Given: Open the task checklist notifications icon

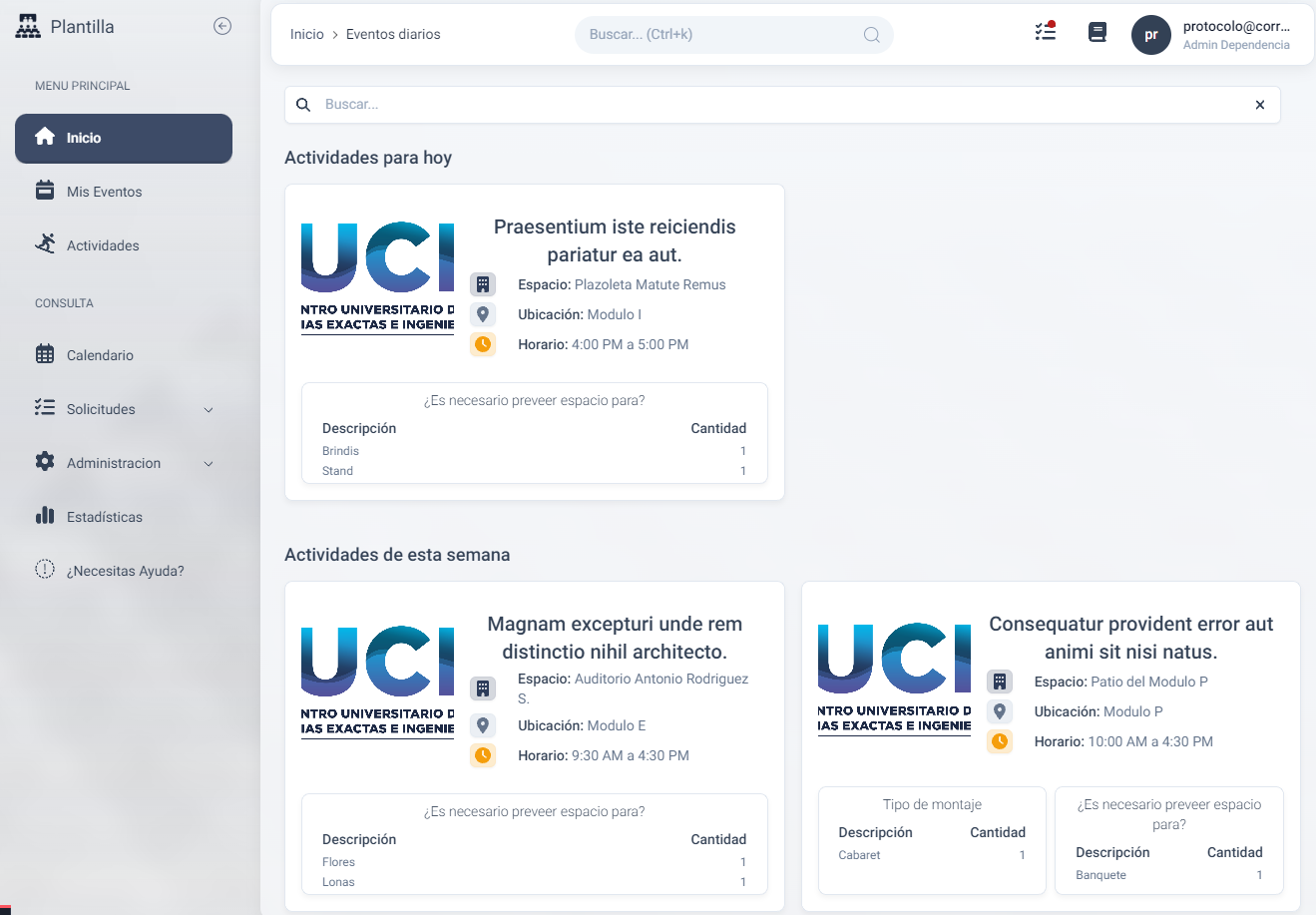Looking at the screenshot, I should tap(1045, 33).
